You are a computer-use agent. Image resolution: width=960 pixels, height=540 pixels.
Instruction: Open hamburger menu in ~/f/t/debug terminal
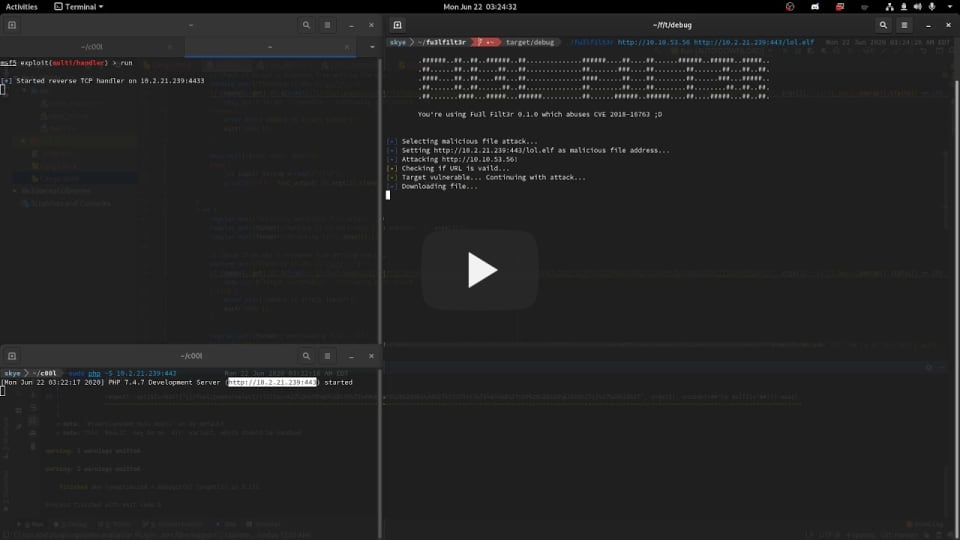click(x=904, y=25)
